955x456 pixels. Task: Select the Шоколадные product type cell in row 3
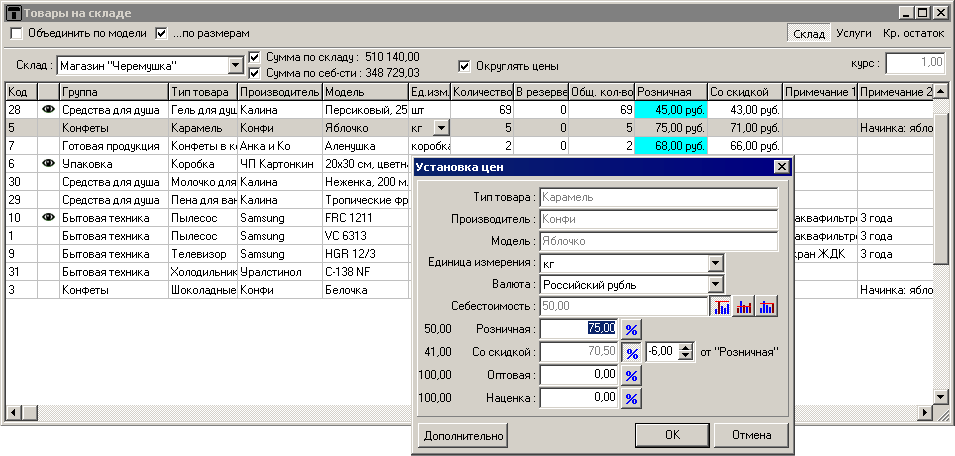[203, 290]
